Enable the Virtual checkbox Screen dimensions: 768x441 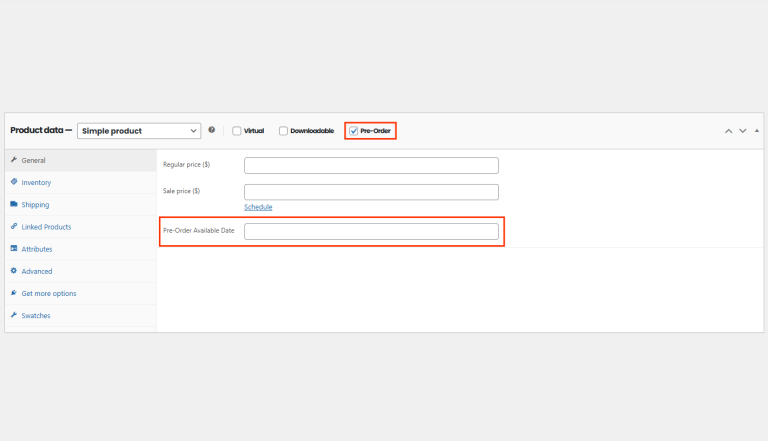pos(237,131)
